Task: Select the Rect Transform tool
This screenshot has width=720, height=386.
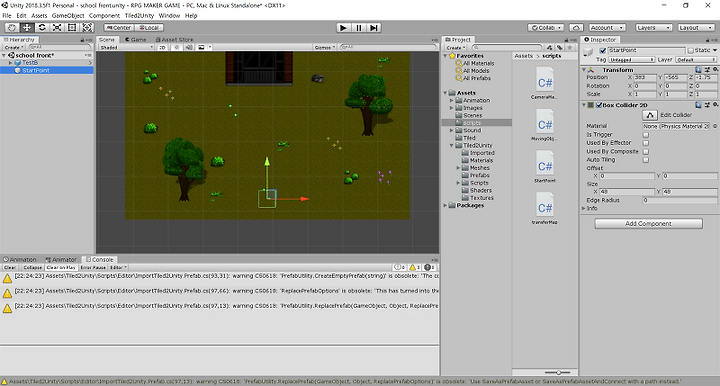Action: click(72, 28)
